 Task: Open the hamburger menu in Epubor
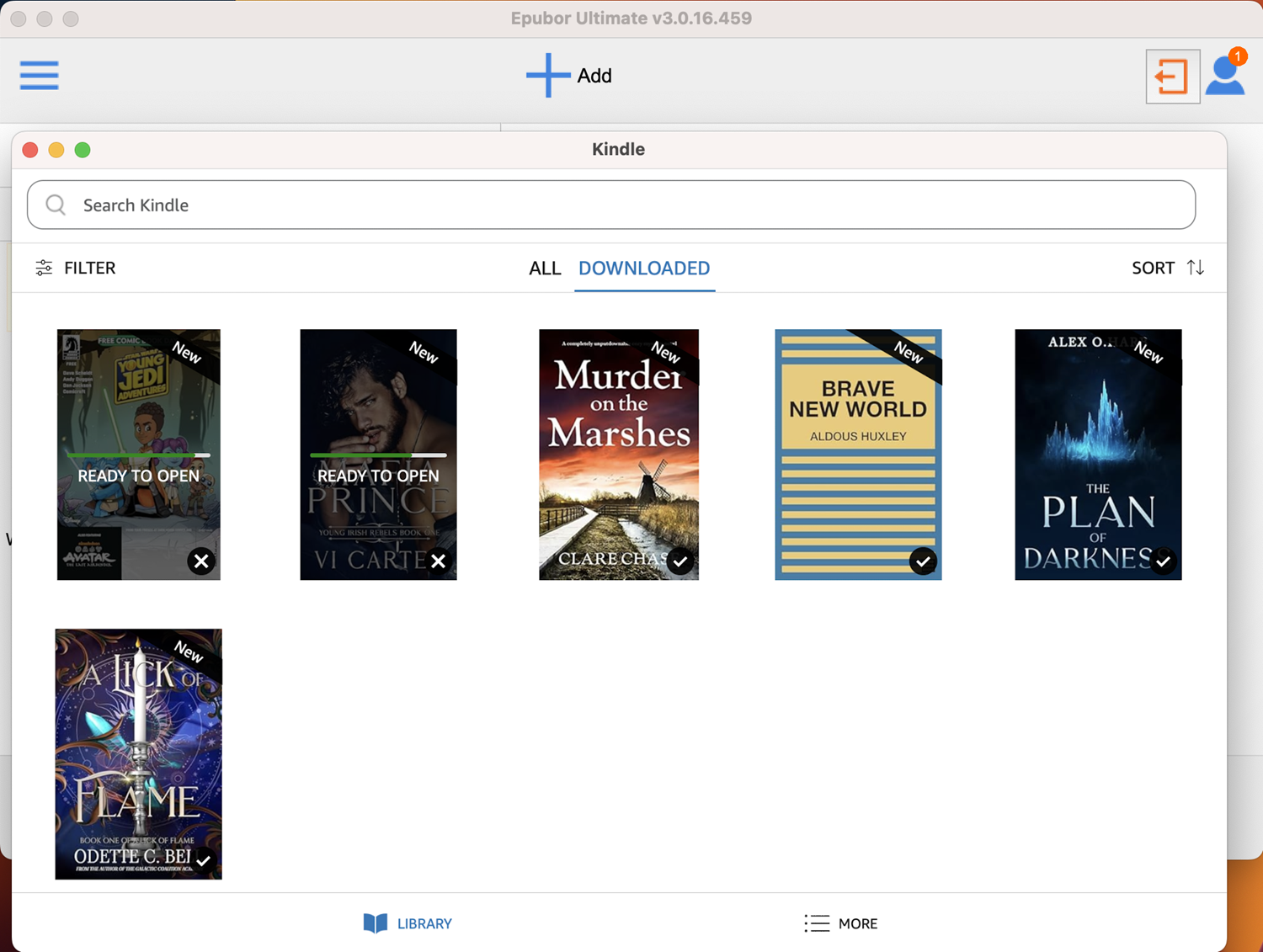pyautogui.click(x=39, y=75)
